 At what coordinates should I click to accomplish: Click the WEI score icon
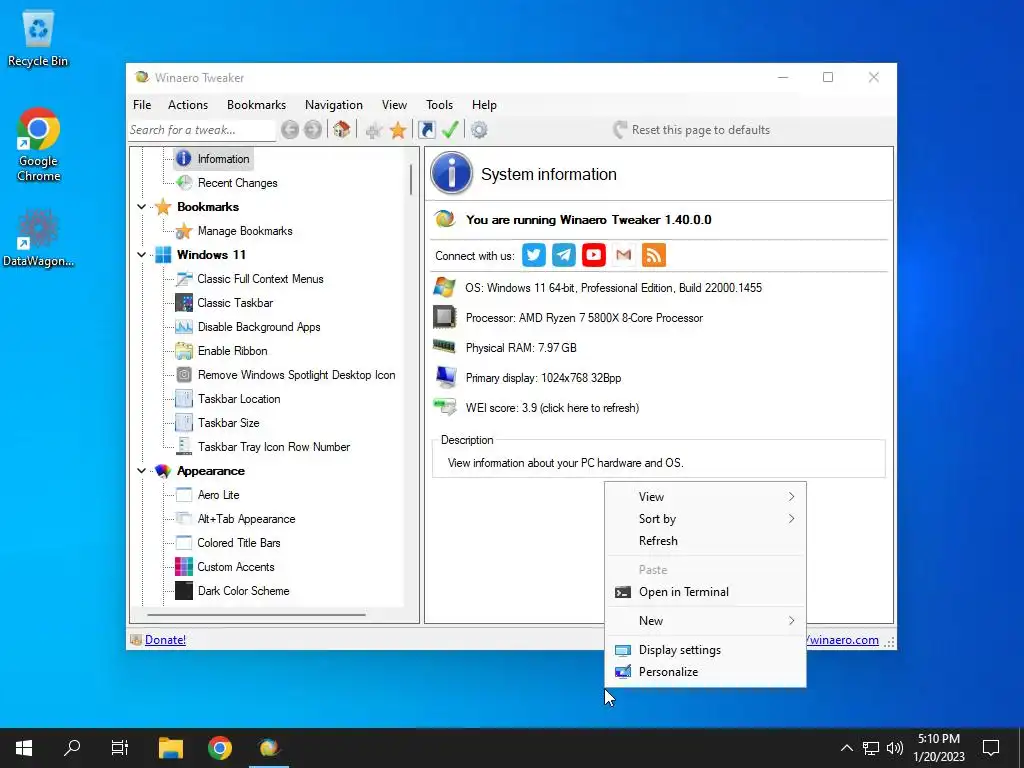click(x=445, y=407)
